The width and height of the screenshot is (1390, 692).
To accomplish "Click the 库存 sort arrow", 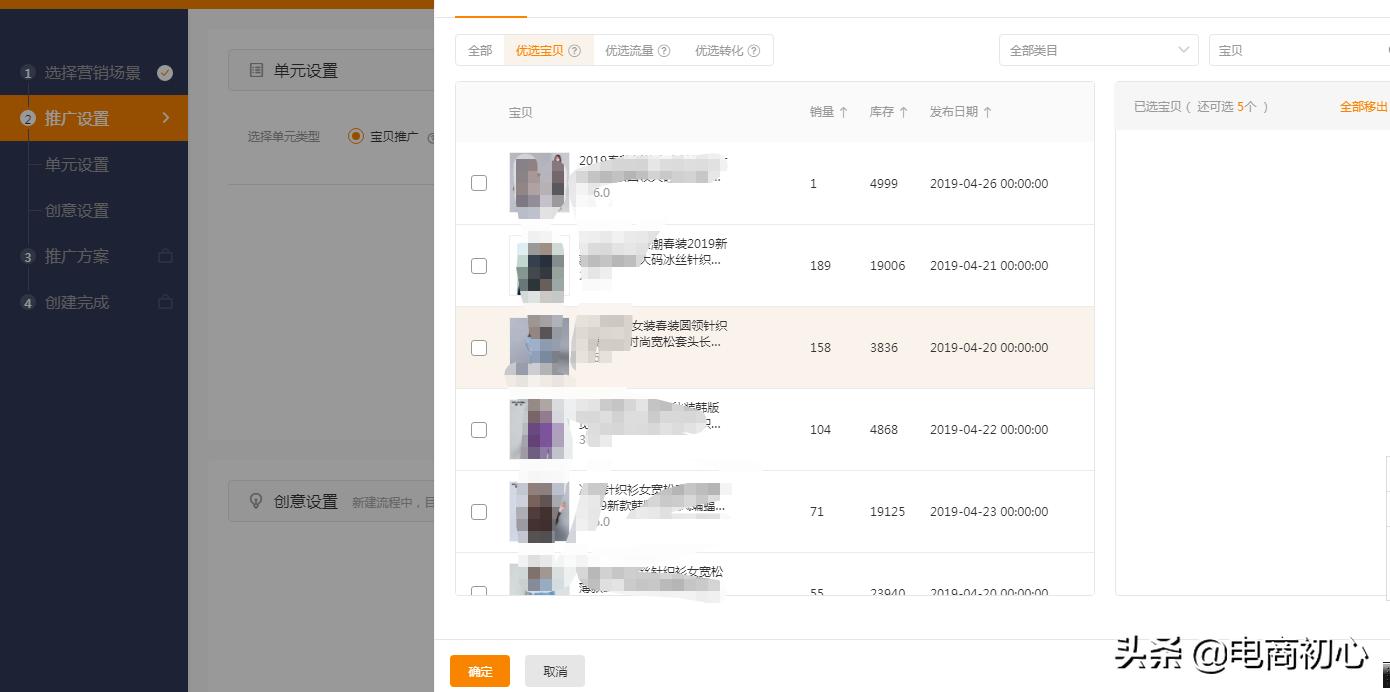I will [903, 112].
